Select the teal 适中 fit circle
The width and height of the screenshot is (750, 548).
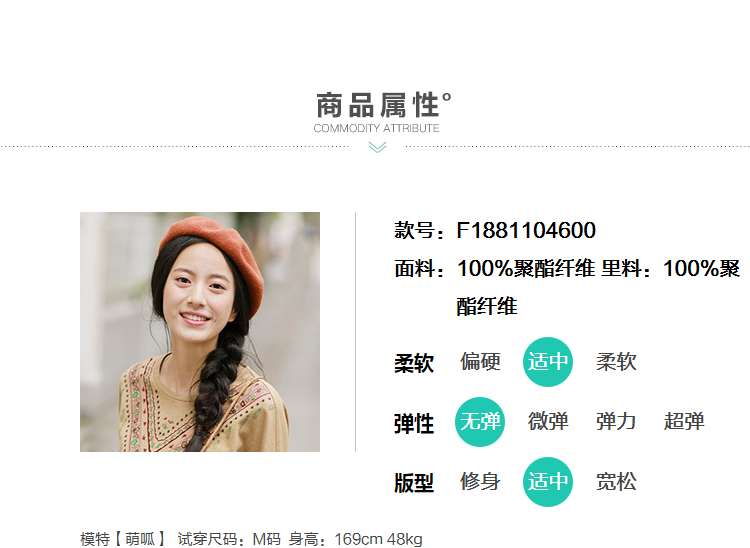548,482
